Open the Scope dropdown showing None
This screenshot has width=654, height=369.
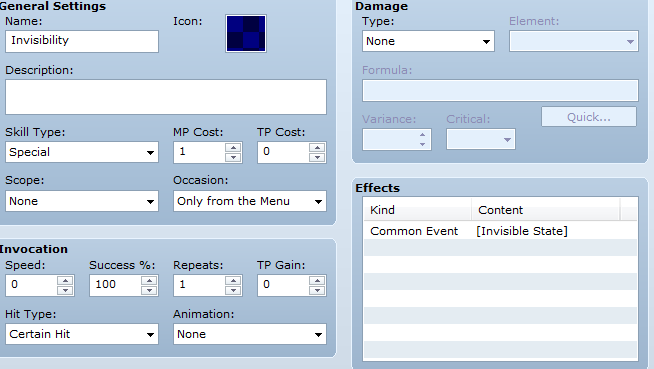(82, 201)
